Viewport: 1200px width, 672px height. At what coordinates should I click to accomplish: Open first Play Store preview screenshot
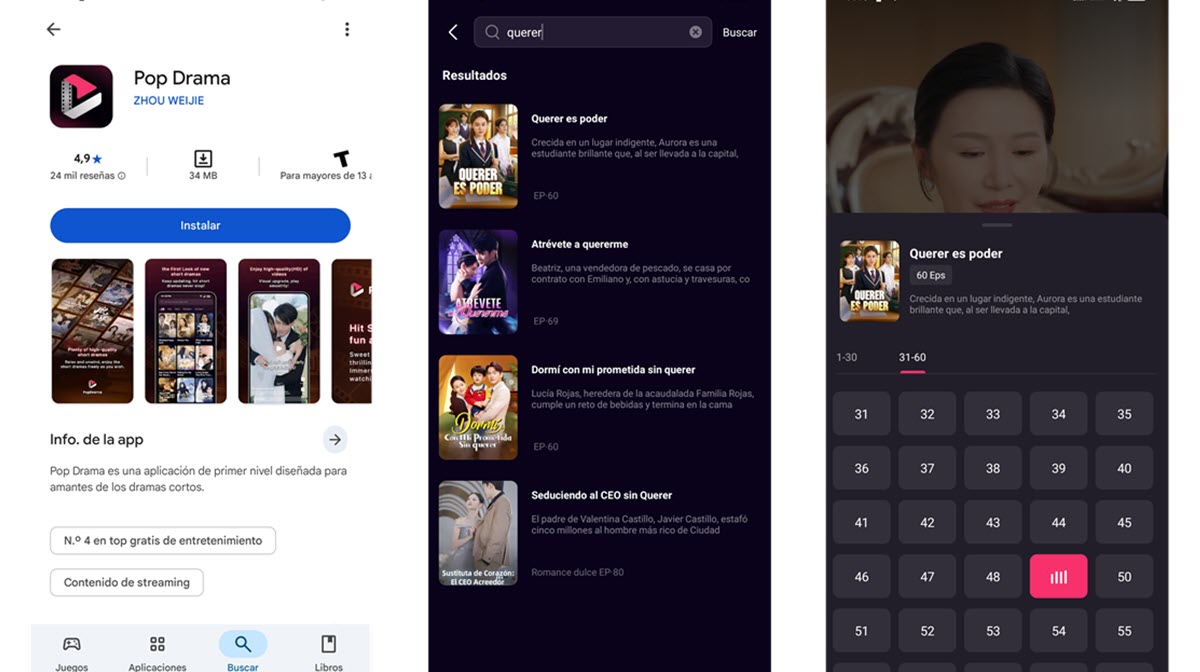(x=92, y=331)
